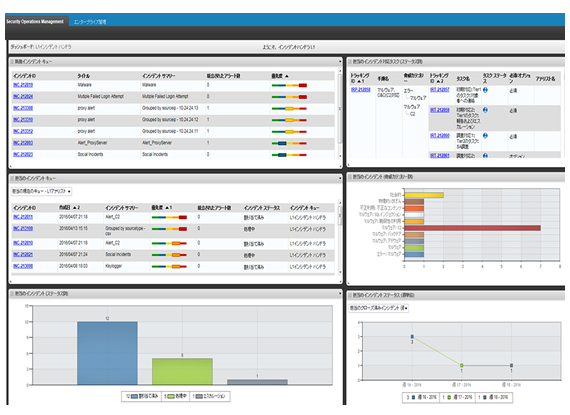
Task: Click the green bar labeled 5
Action: [x=182, y=371]
